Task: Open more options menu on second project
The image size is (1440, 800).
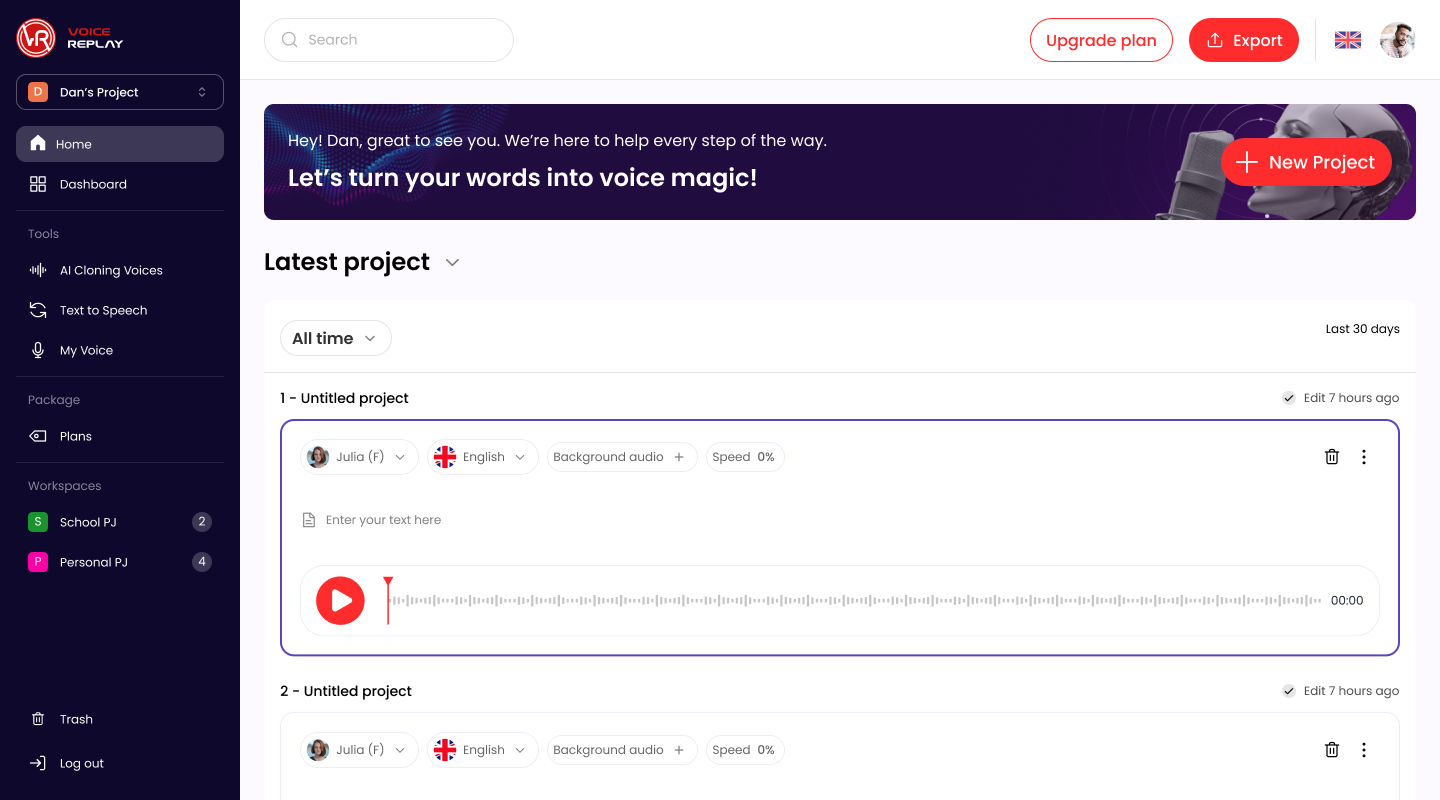Action: [x=1364, y=749]
